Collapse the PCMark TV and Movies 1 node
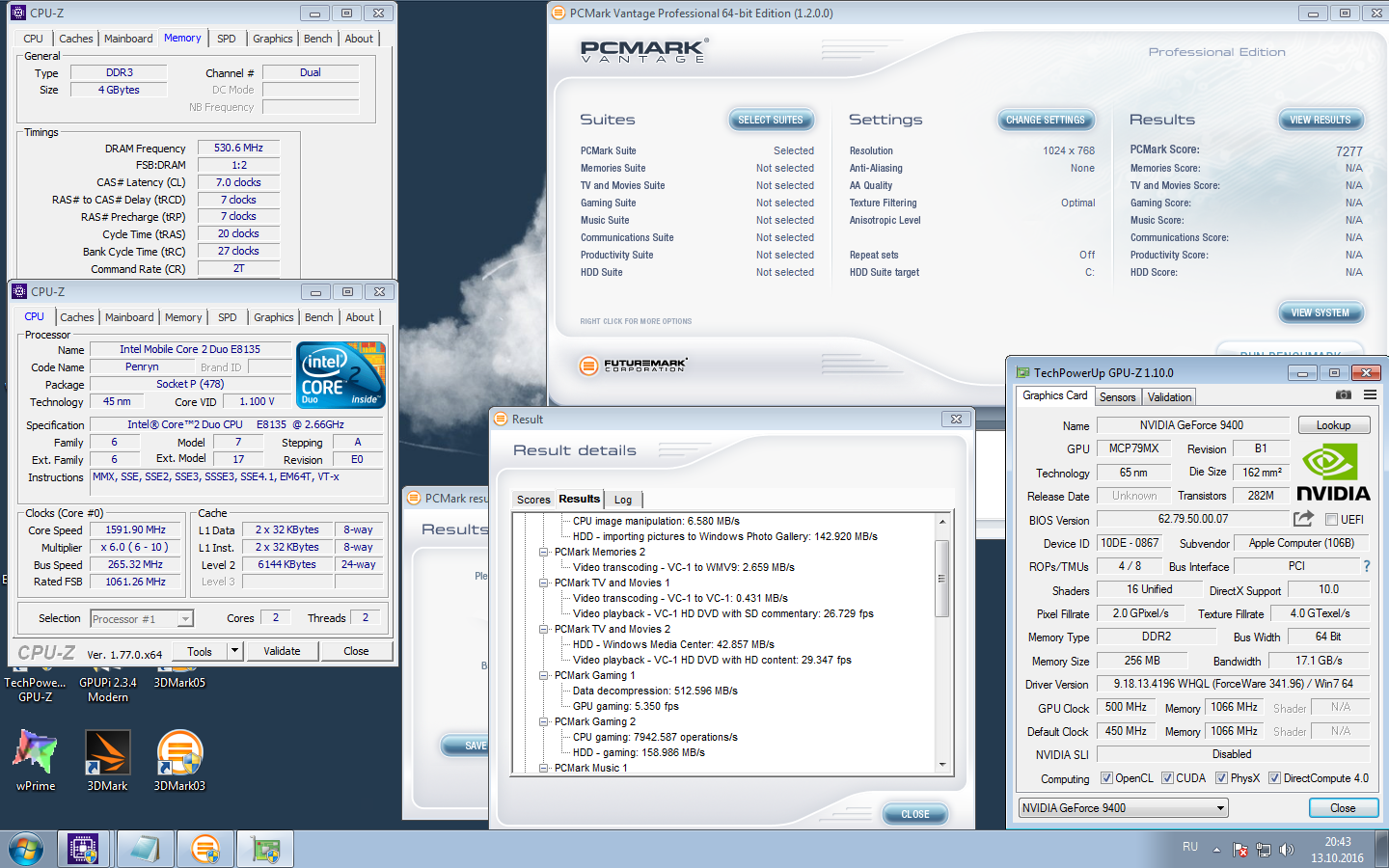This screenshot has width=1389, height=868. [544, 583]
